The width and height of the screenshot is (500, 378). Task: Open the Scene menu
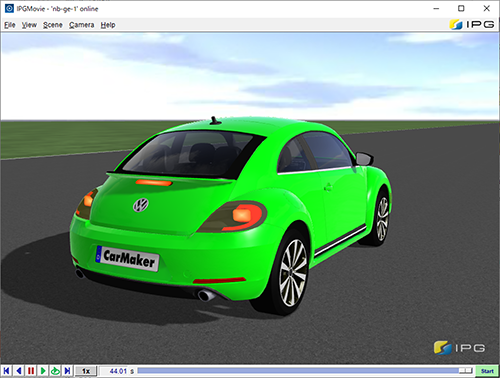[x=53, y=25]
